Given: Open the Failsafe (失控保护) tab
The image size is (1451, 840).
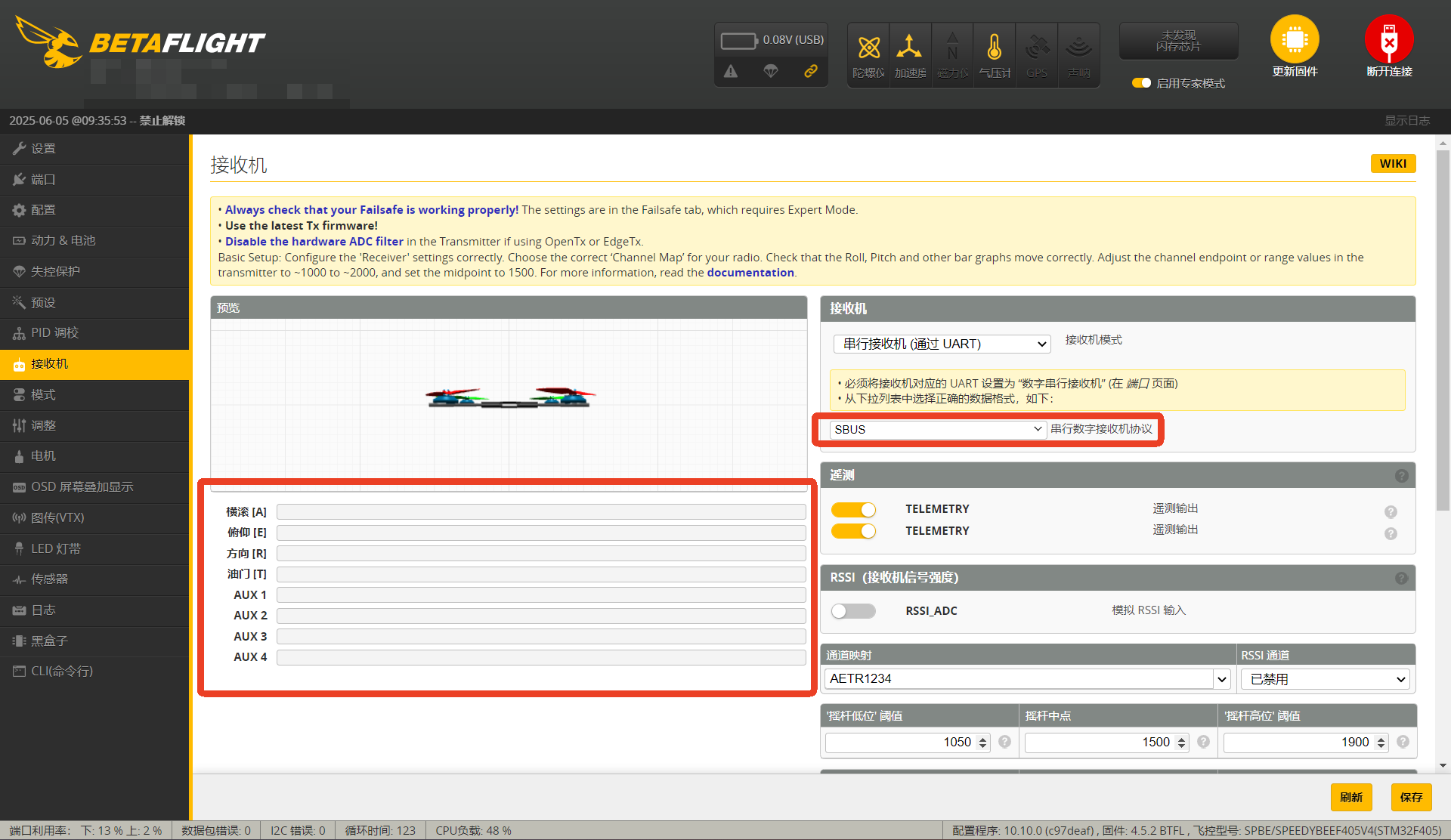Looking at the screenshot, I should 94,272.
